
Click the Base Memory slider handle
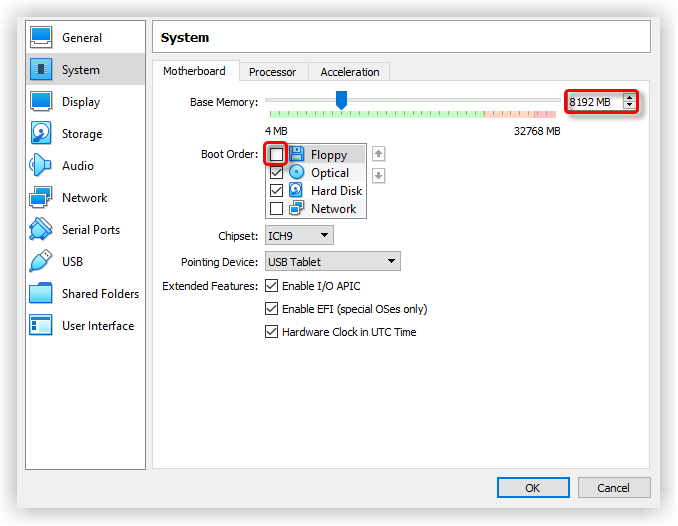341,99
